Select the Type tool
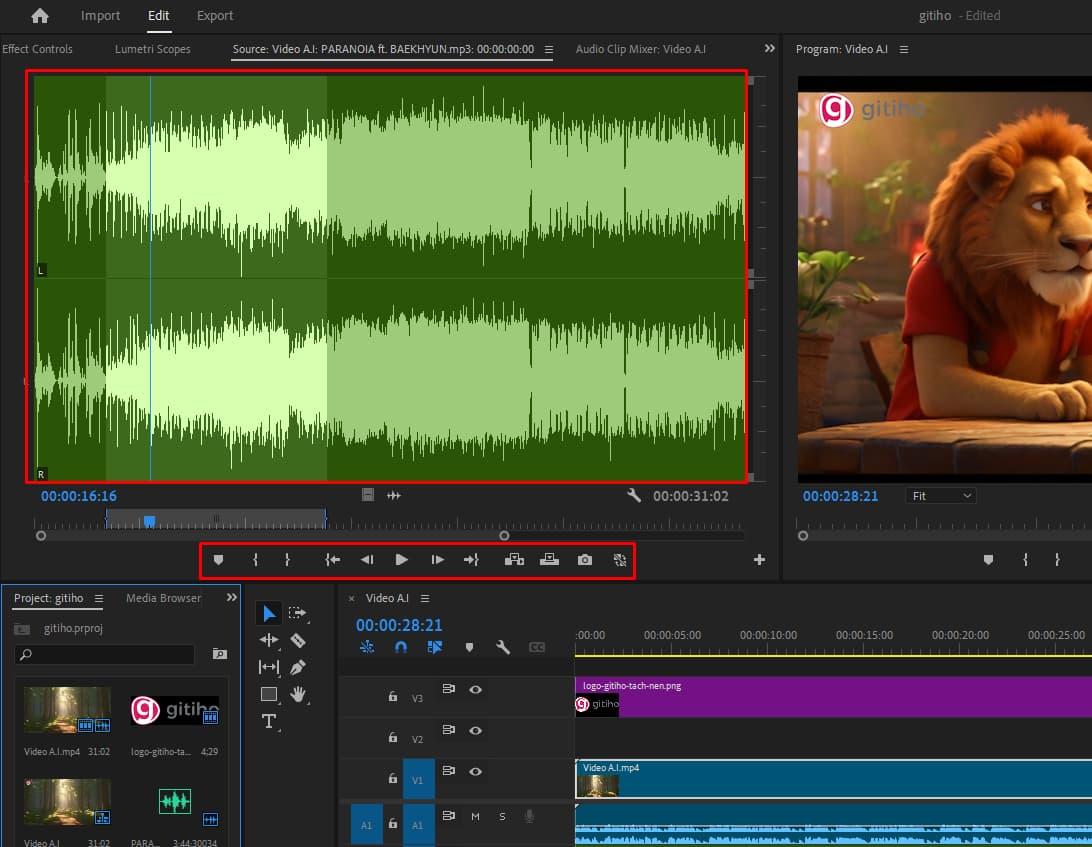The width and height of the screenshot is (1092, 847). click(269, 721)
